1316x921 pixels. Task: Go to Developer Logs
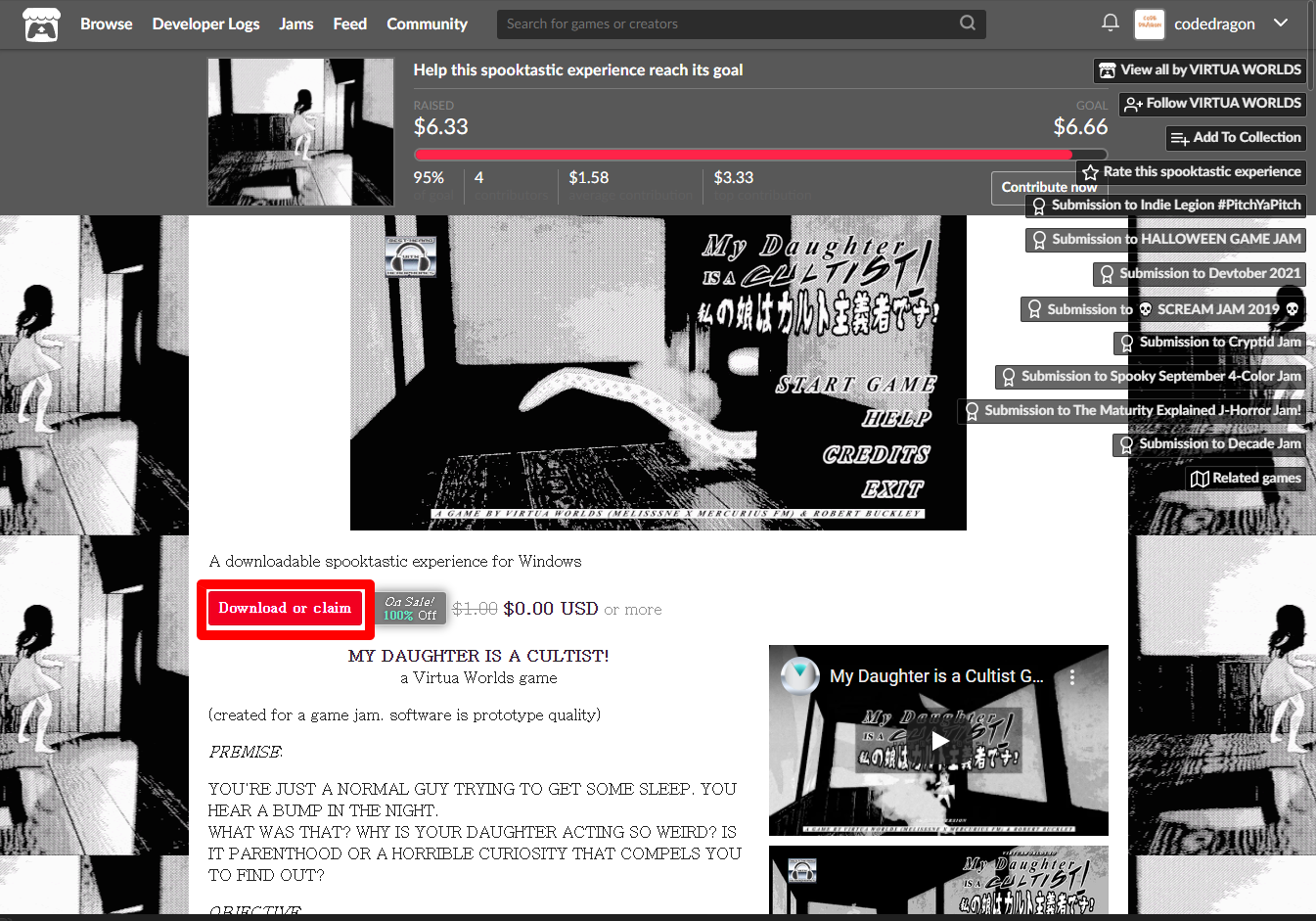click(x=205, y=23)
